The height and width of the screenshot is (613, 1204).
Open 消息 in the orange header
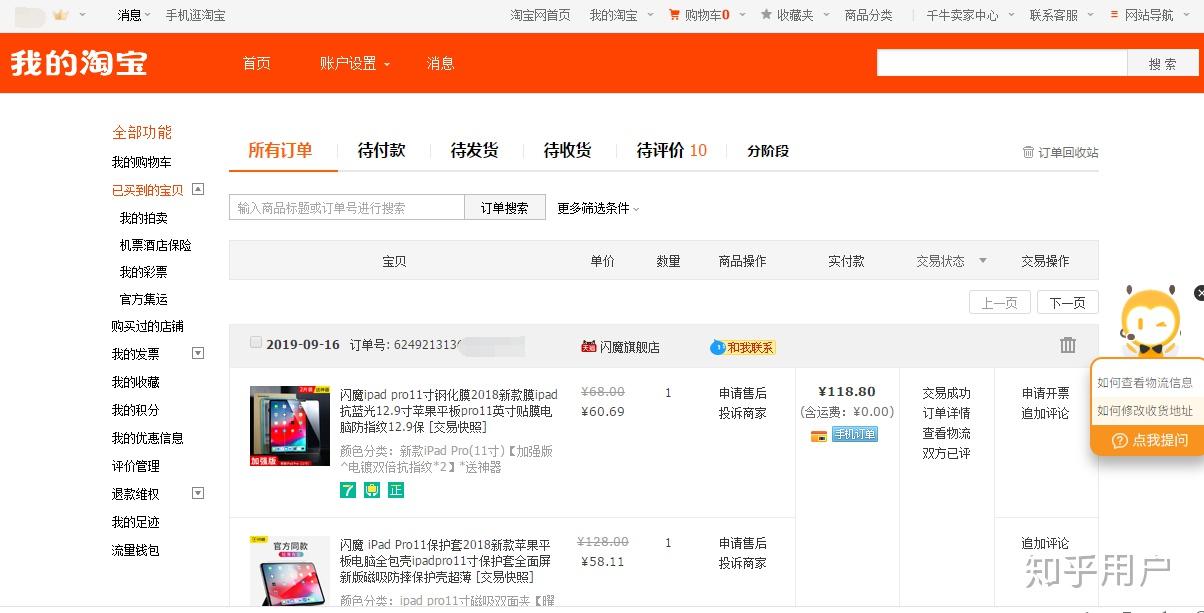(x=440, y=63)
